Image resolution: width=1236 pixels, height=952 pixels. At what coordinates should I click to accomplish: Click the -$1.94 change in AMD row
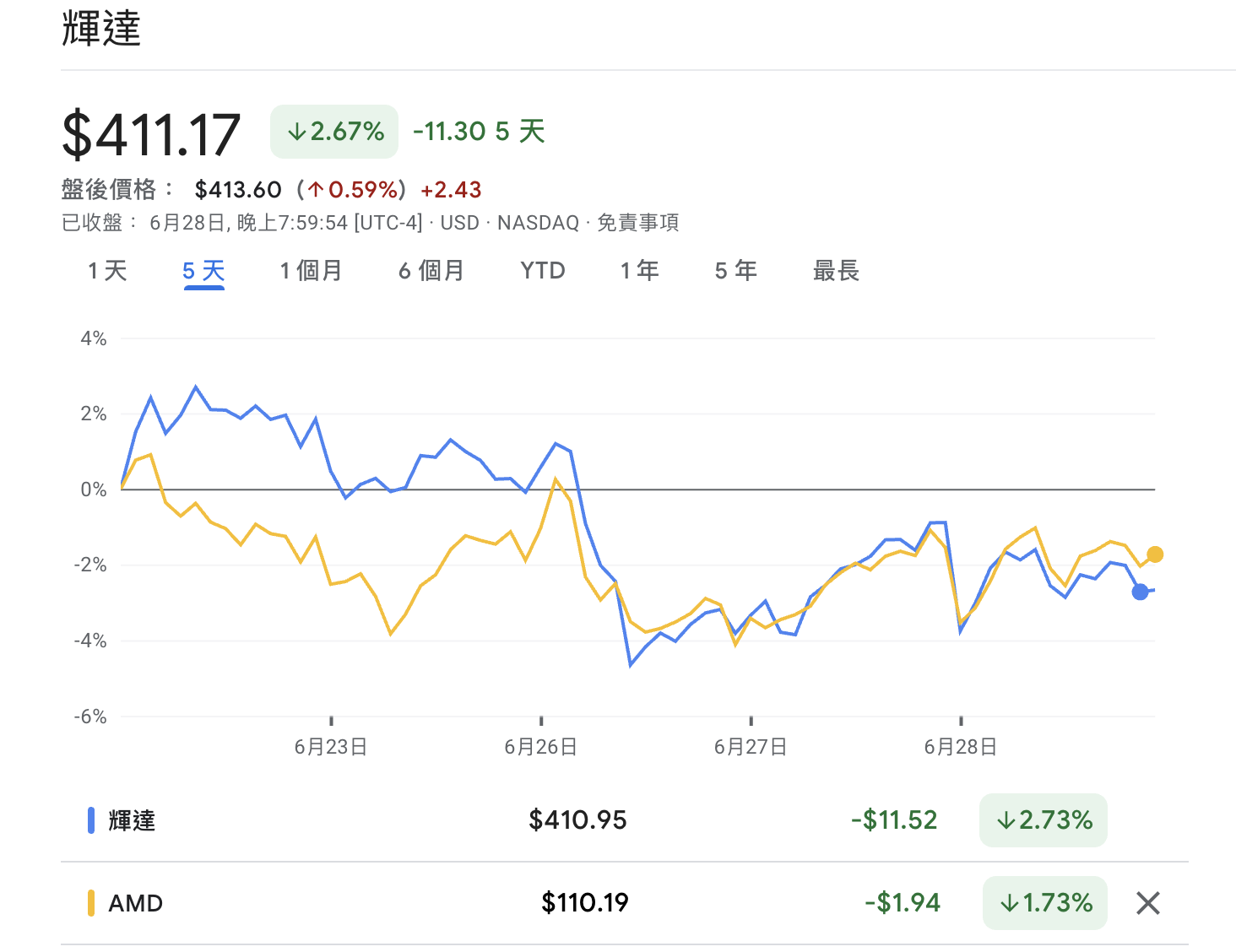click(x=903, y=903)
